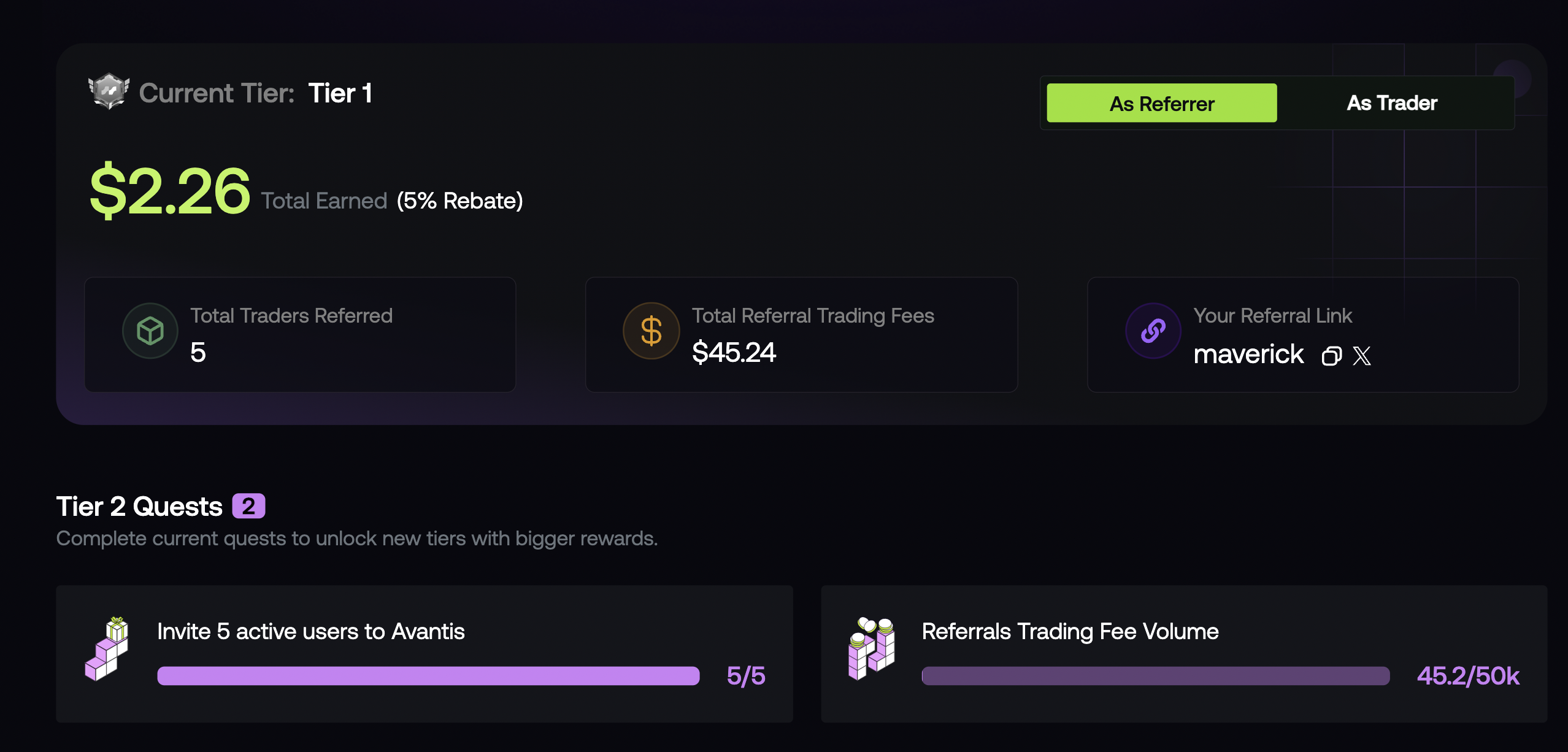Click the Tier 1 badge icon

109,91
